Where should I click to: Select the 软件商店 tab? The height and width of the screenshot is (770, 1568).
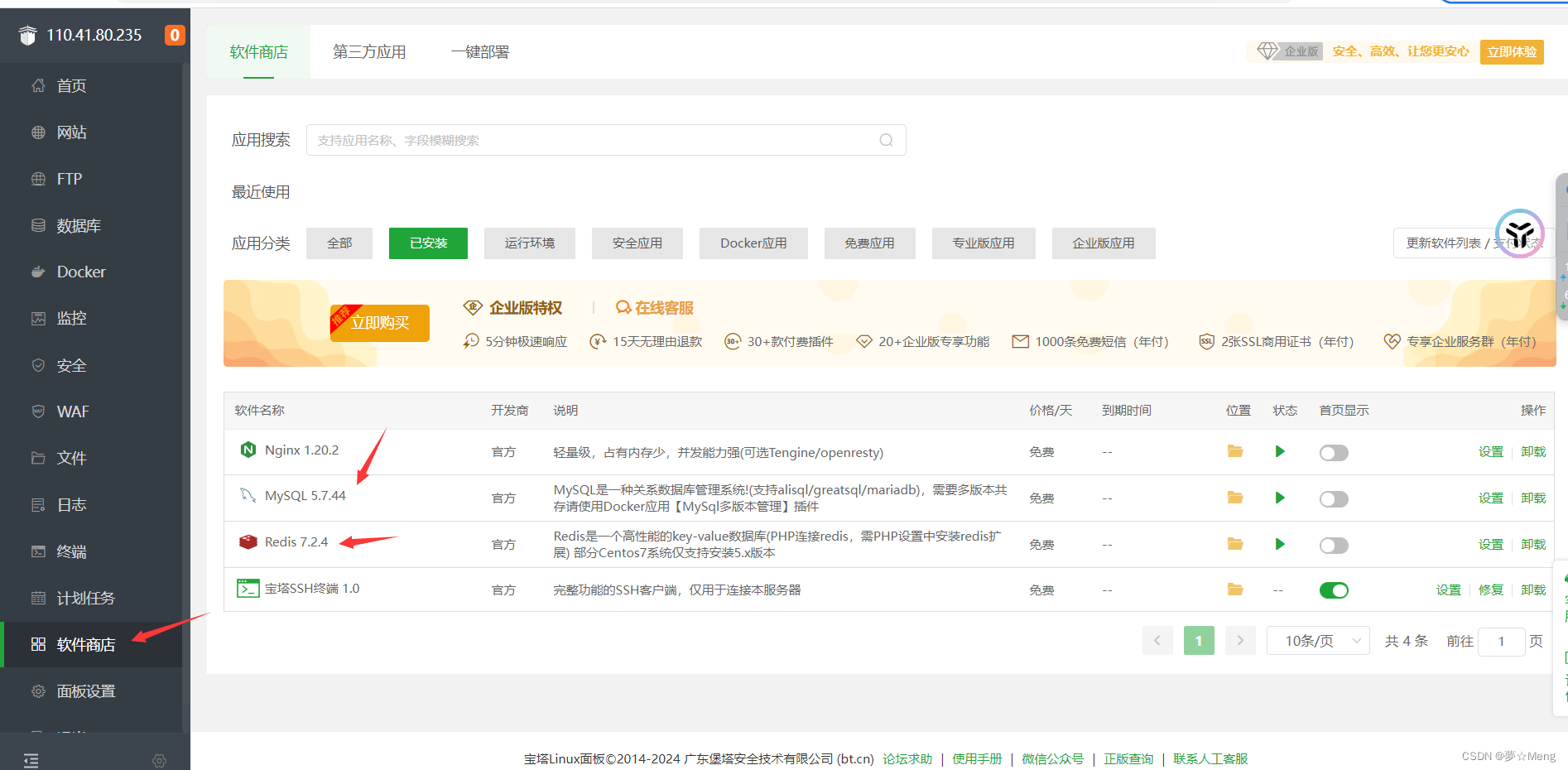(259, 51)
